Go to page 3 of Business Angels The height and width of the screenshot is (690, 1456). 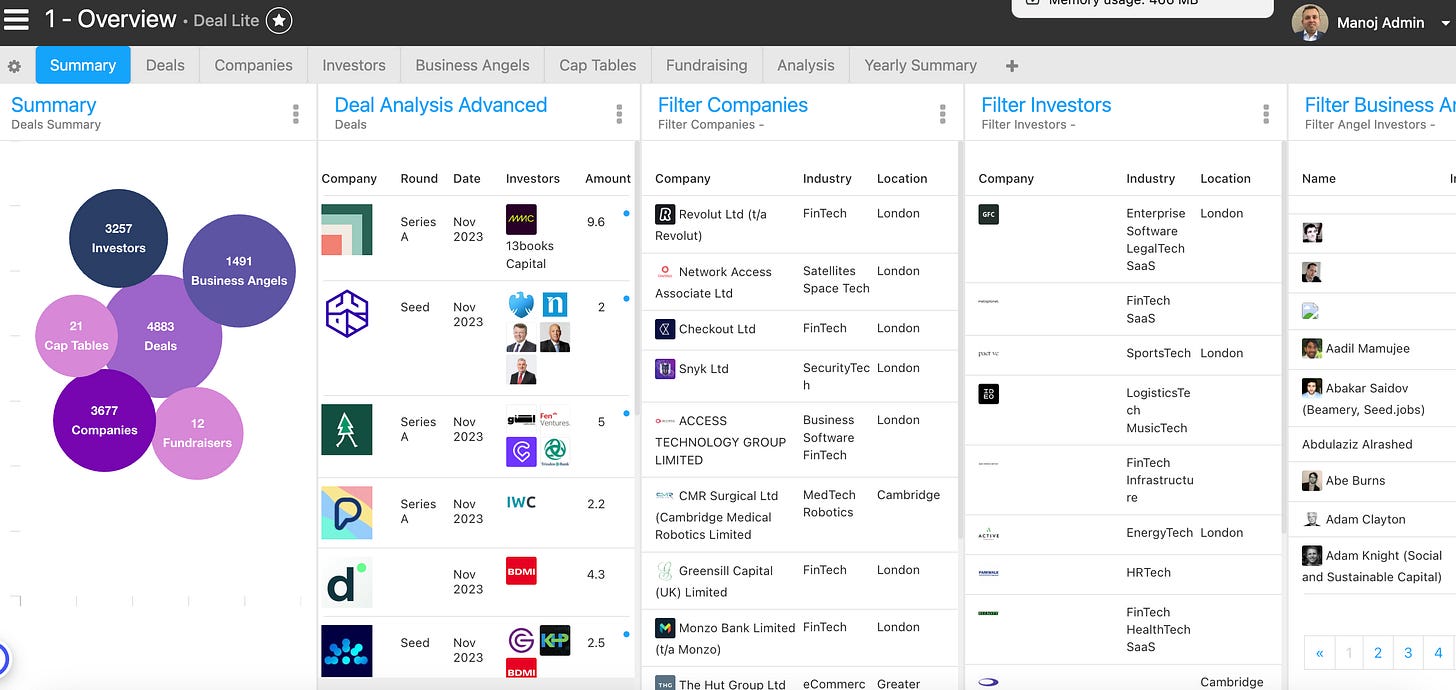click(x=1408, y=653)
